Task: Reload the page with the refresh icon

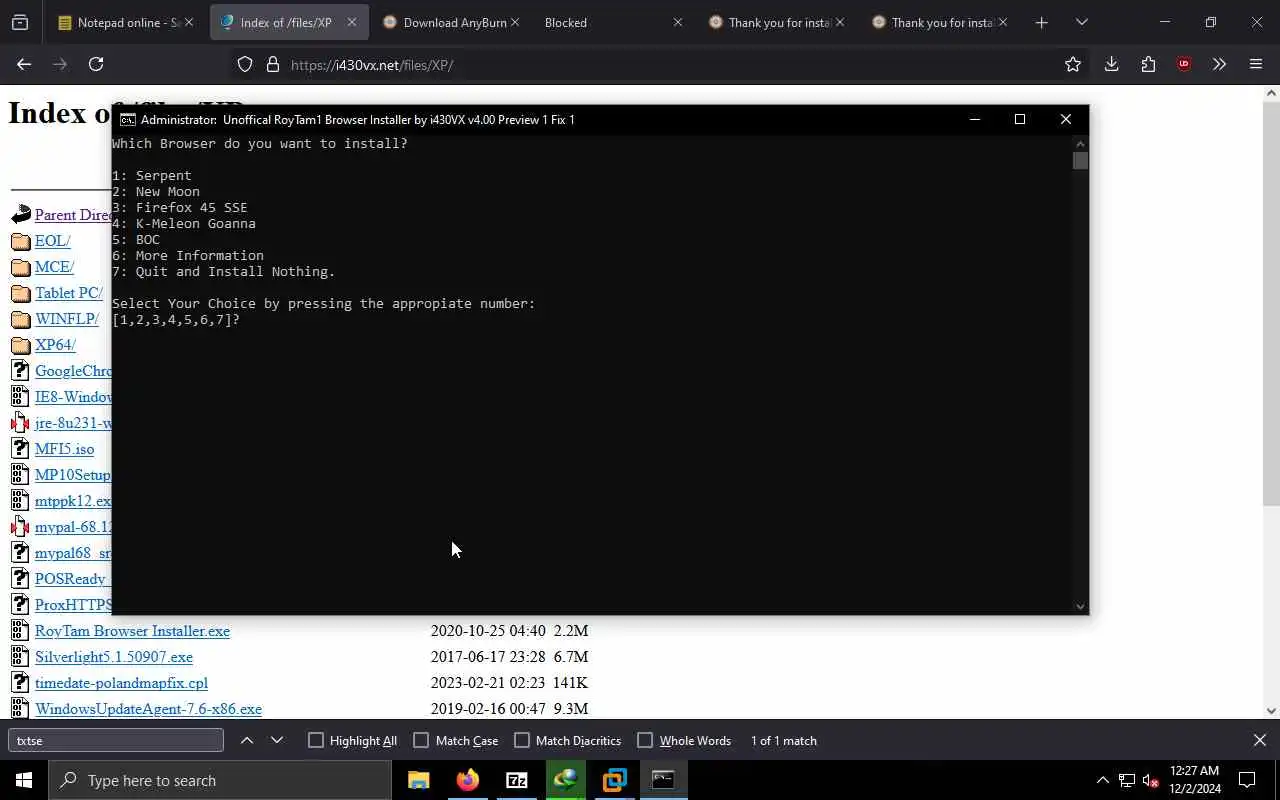Action: point(96,64)
